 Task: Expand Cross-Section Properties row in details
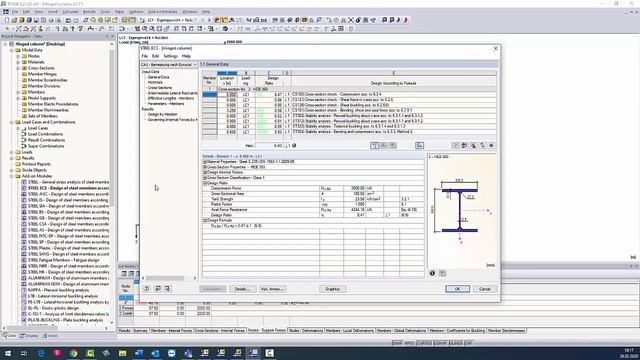coord(205,167)
